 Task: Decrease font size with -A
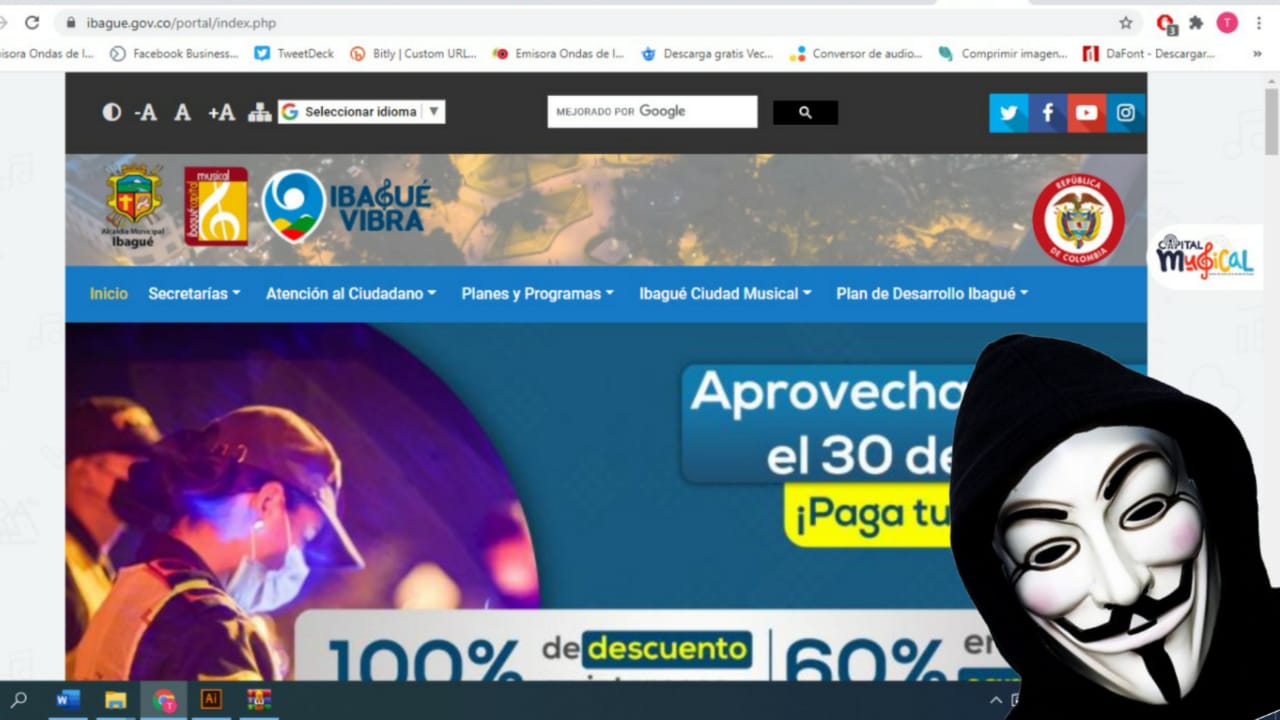(x=146, y=112)
